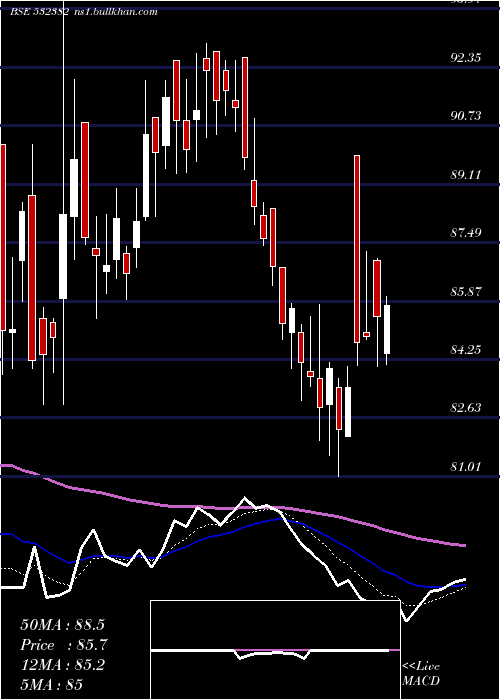Click the 81.01 price axis label
This screenshot has width=500, height=700.
pos(466,467)
